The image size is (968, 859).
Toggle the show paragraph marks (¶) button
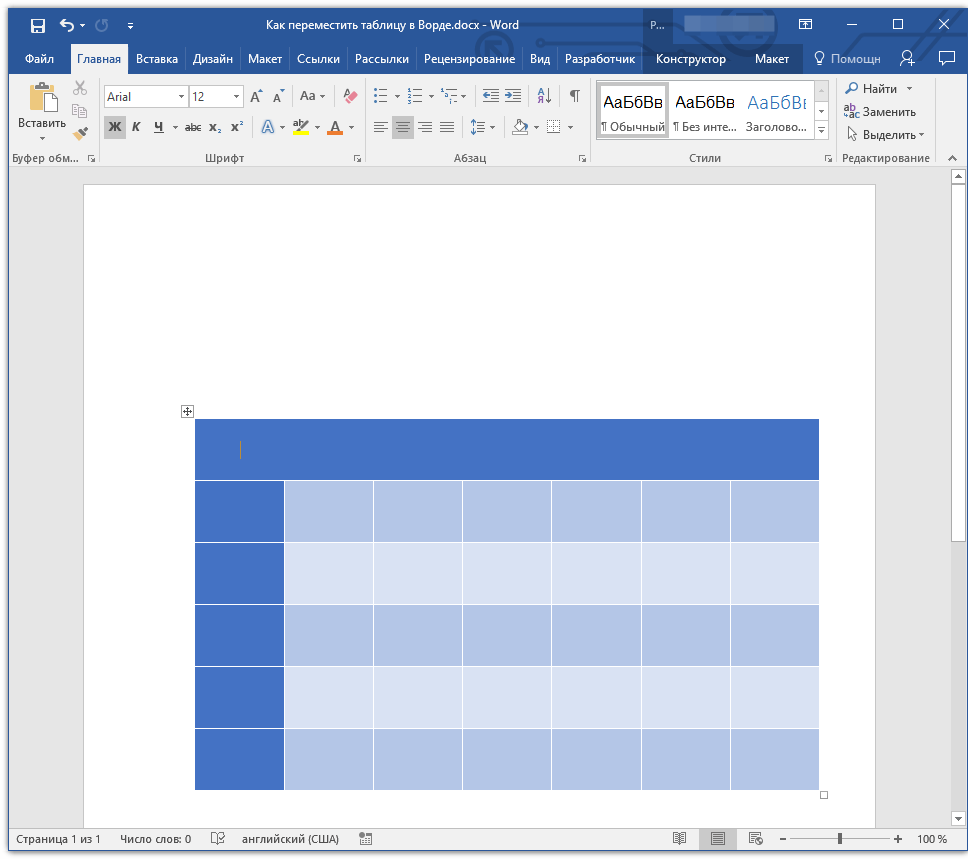coord(574,96)
